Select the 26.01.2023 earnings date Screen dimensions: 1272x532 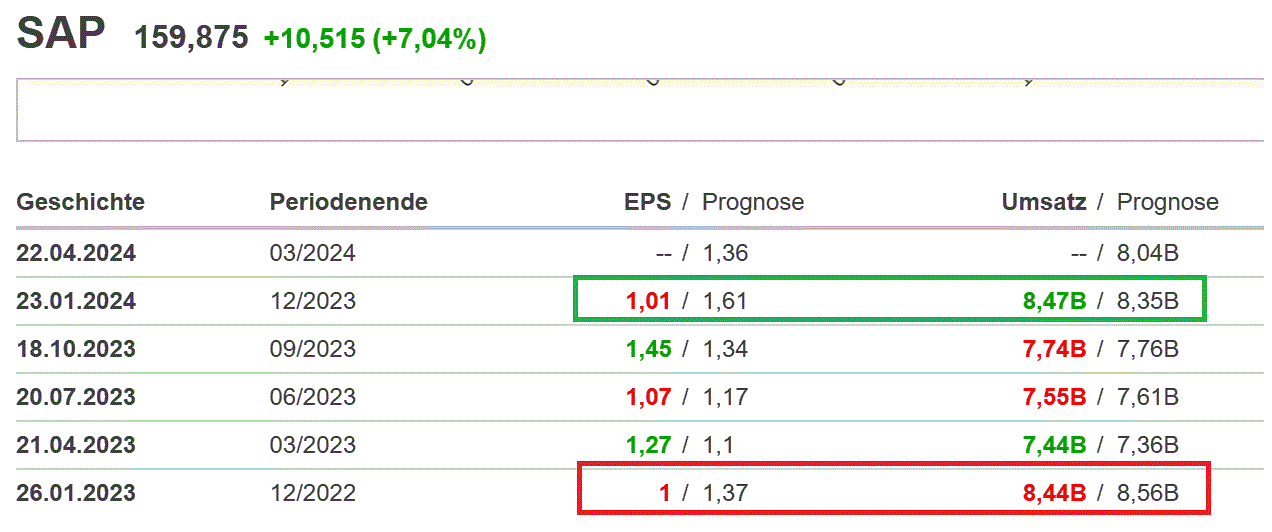[76, 493]
